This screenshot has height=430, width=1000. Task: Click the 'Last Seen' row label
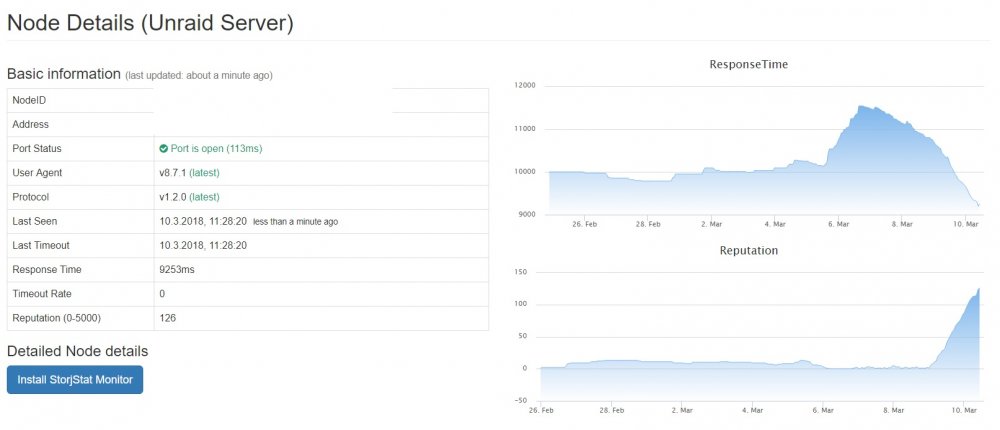pos(34,221)
